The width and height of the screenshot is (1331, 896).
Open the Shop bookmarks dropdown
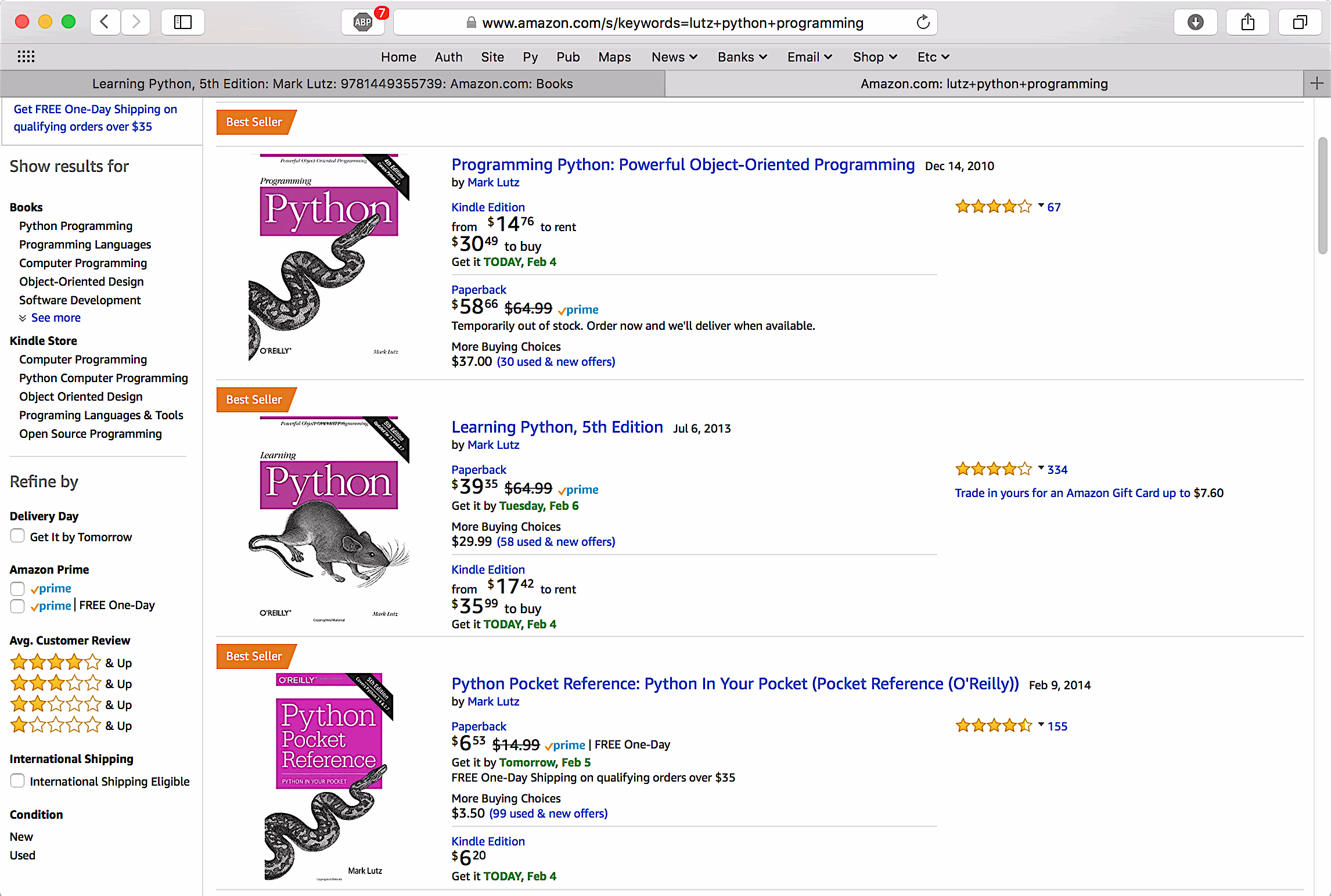click(x=875, y=57)
